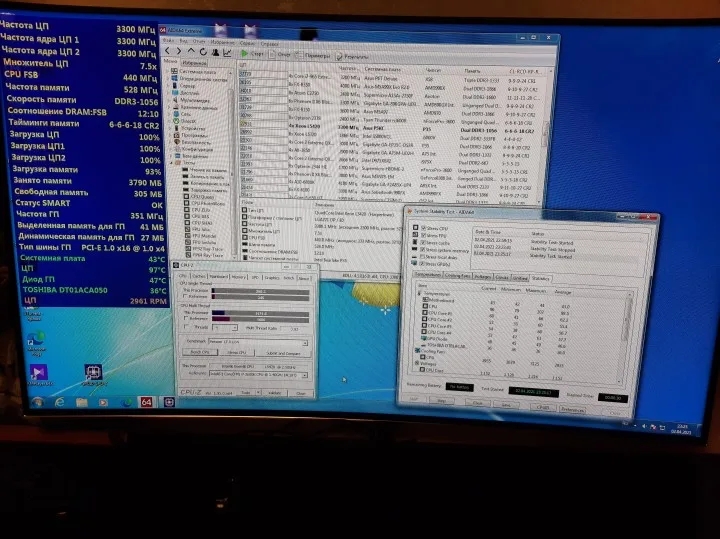Click Submit and Compare in CPU-Z

pos(283,353)
